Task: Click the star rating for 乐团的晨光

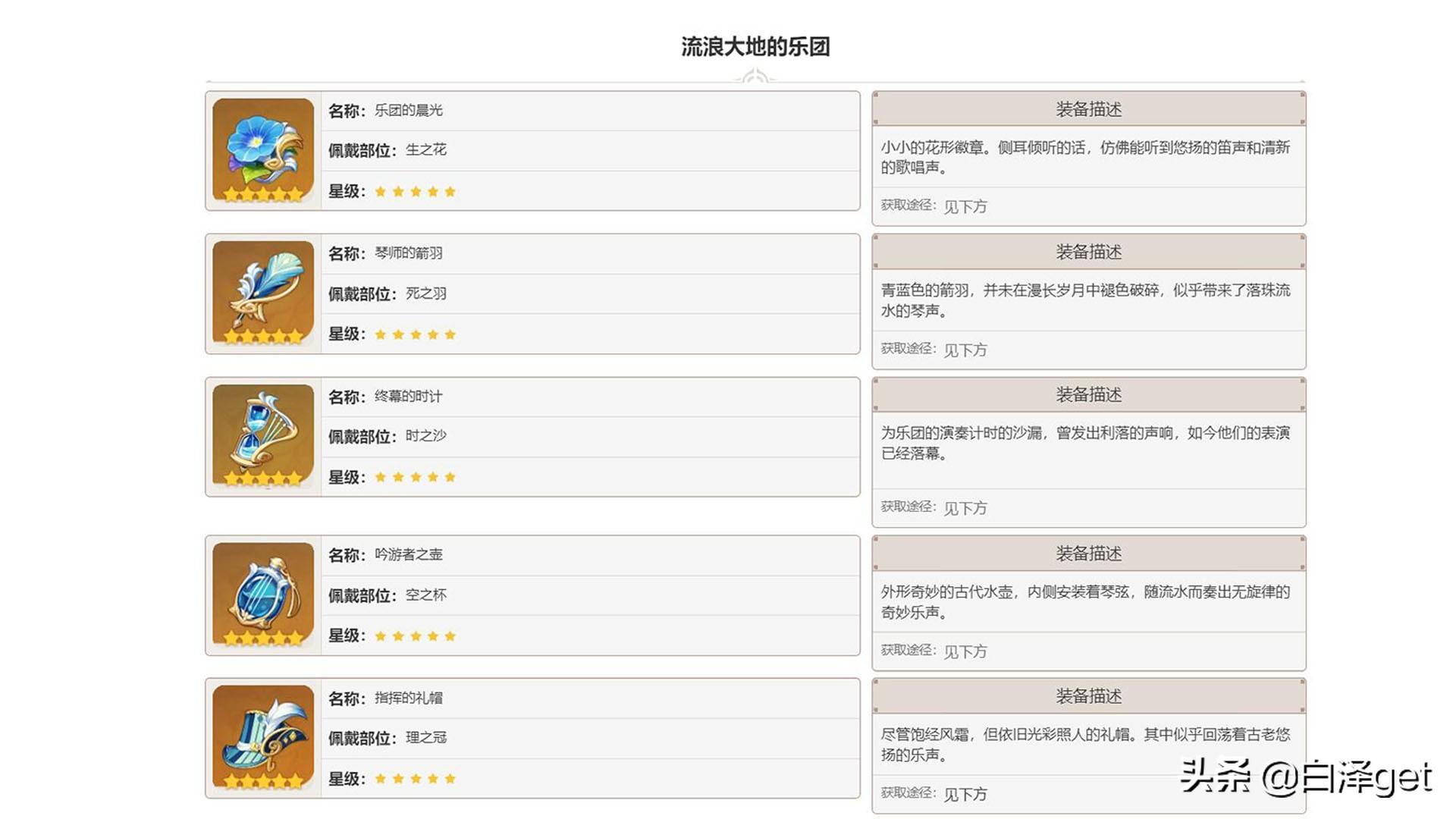Action: 415,191
